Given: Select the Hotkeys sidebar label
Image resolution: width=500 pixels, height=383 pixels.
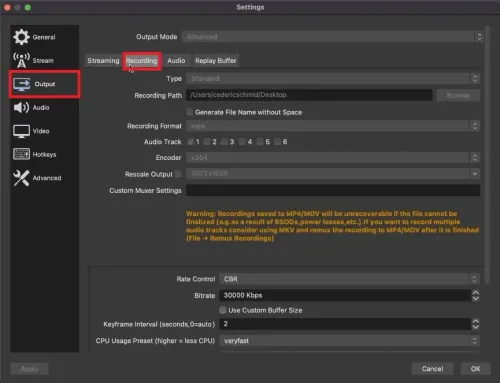Looking at the screenshot, I should point(44,155).
